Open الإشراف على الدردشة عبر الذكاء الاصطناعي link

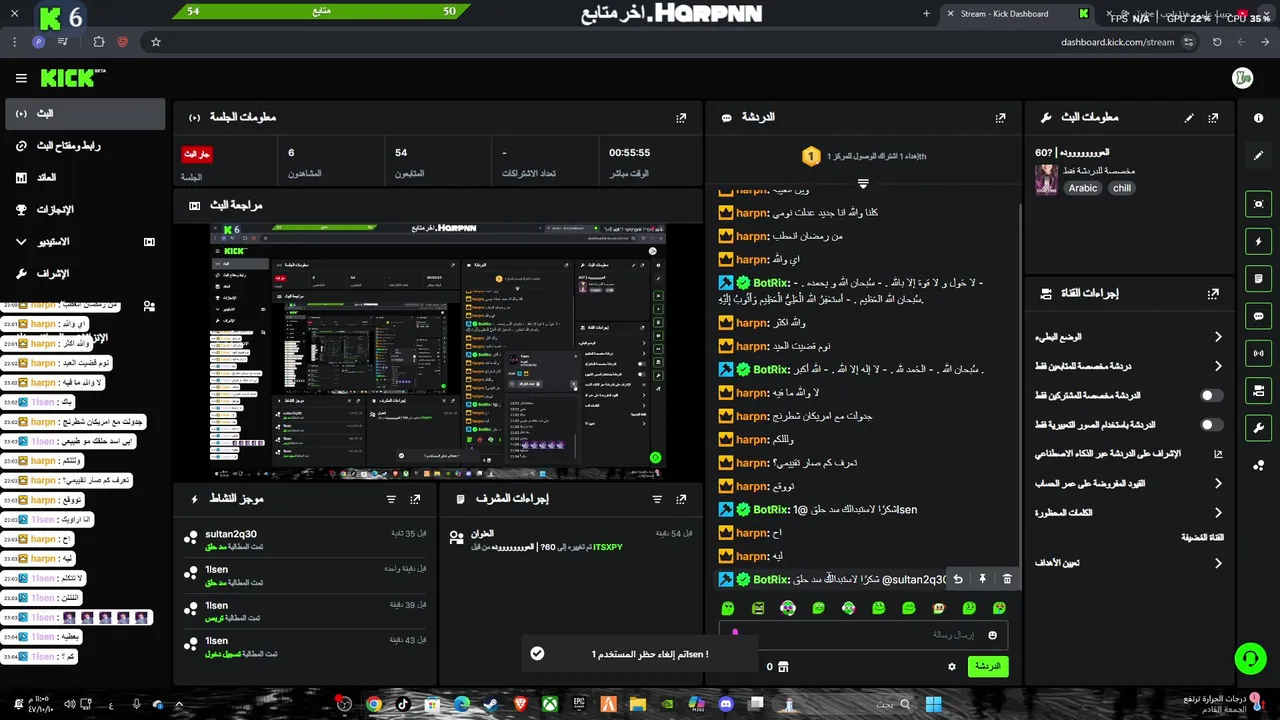pyautogui.click(x=1129, y=454)
